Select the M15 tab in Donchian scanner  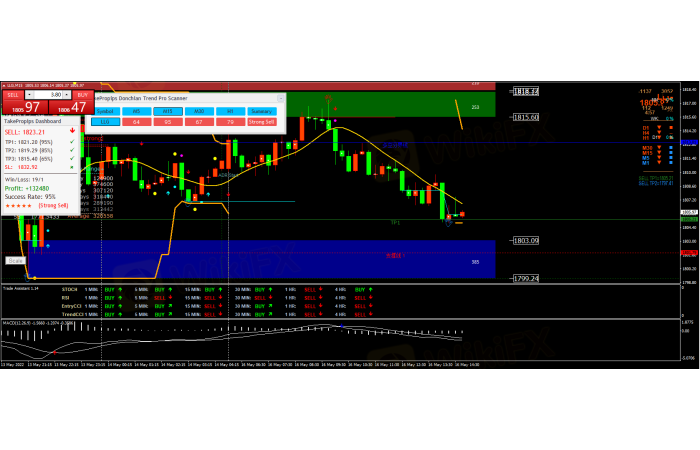tap(168, 110)
